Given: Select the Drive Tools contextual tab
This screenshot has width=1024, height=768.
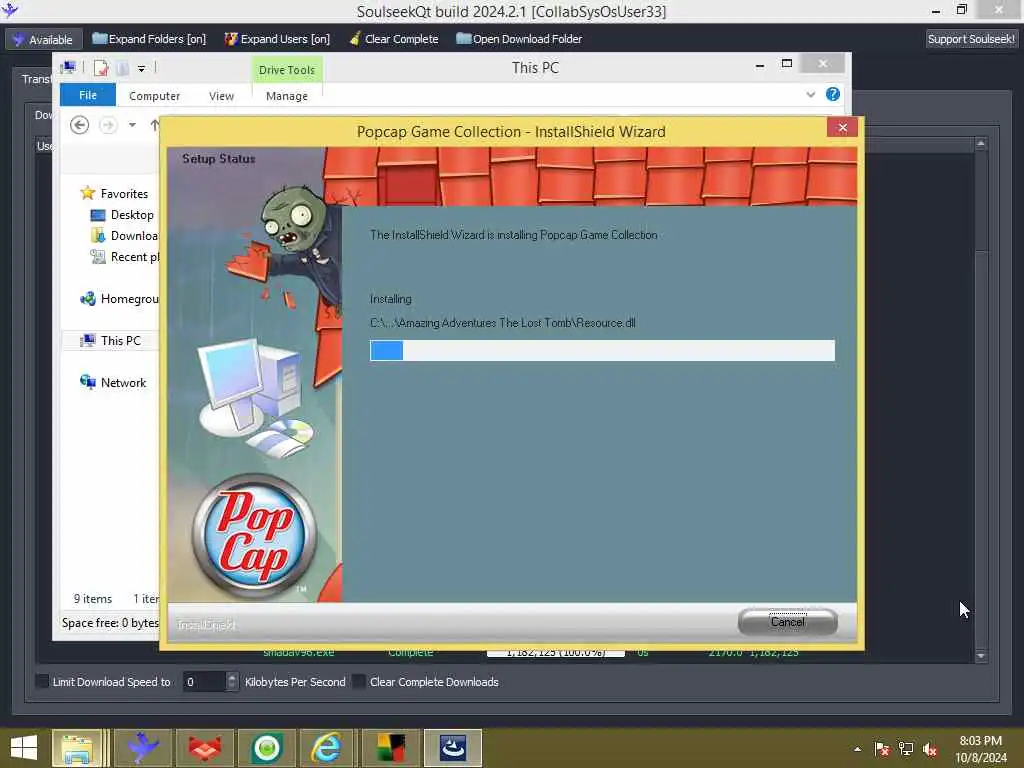Looking at the screenshot, I should click(x=287, y=70).
